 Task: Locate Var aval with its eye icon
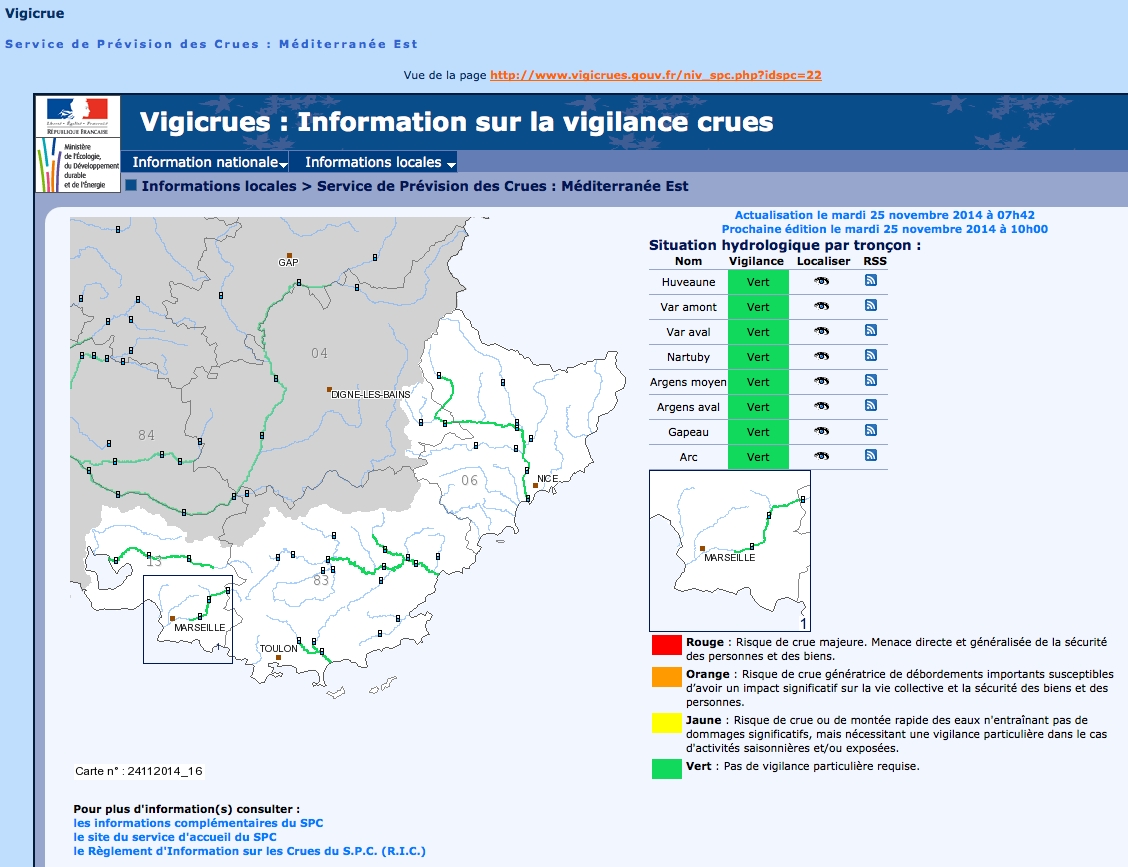click(x=822, y=332)
